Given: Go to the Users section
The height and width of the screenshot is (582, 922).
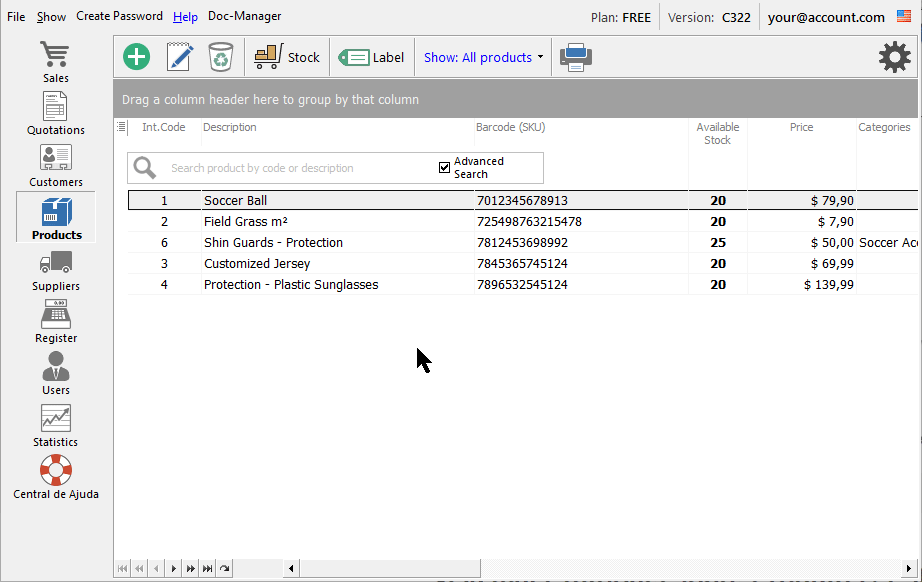Looking at the screenshot, I should coord(55,373).
